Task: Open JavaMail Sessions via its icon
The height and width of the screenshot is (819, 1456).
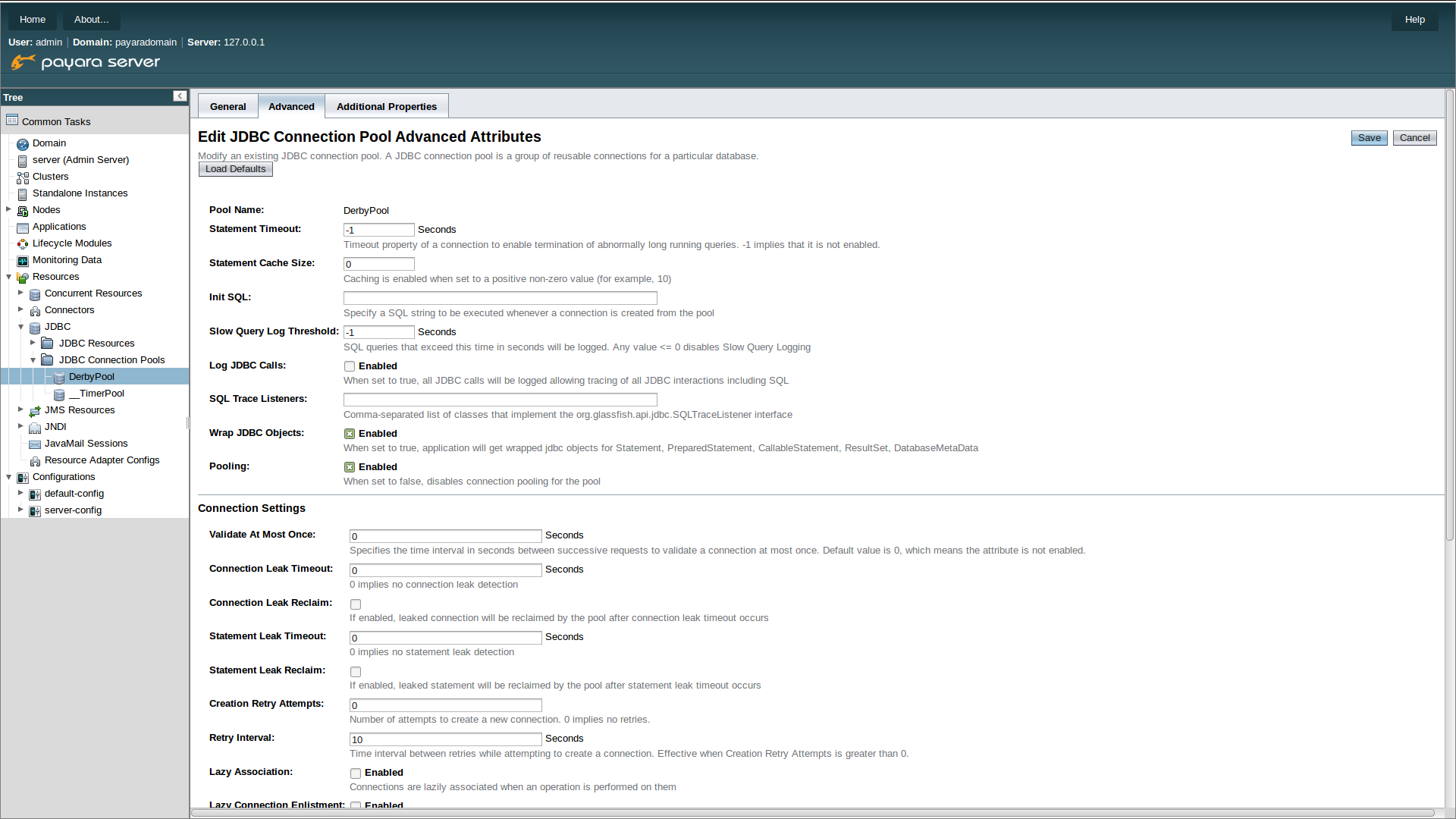Action: [34, 444]
